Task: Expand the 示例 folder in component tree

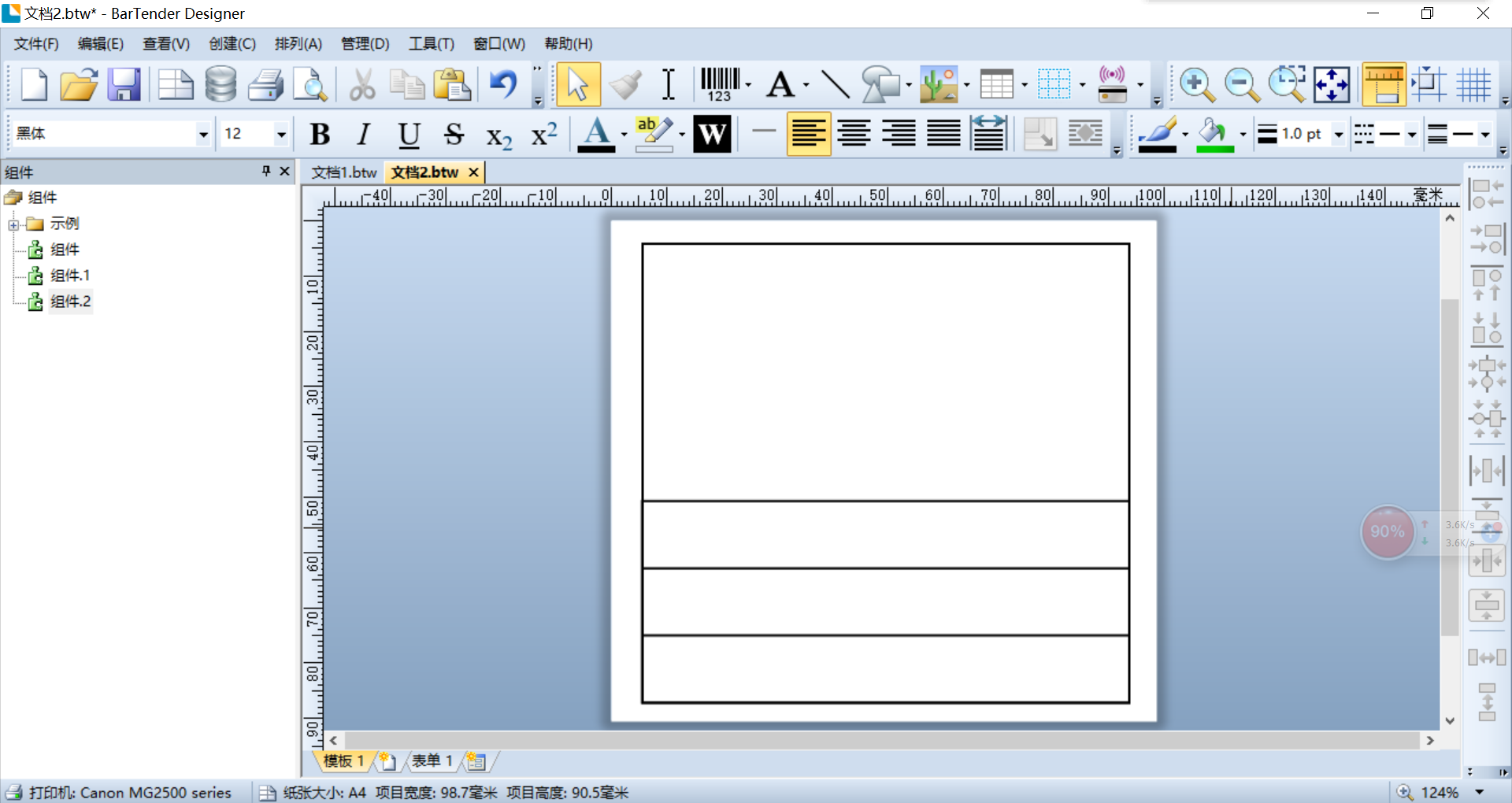Action: [x=13, y=225]
